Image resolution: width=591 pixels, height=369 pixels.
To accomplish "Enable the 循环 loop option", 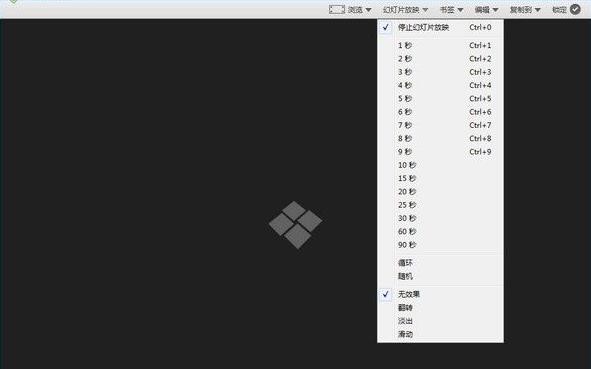I will point(440,263).
